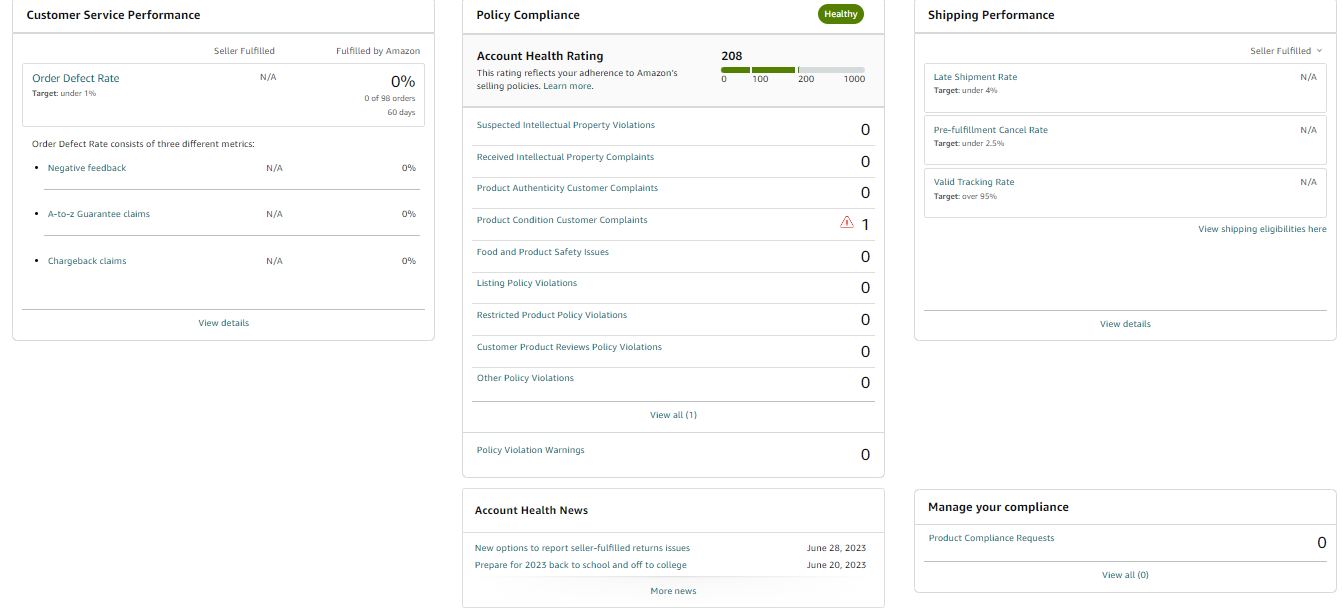Open Product Compliance Requests

pyautogui.click(x=991, y=538)
